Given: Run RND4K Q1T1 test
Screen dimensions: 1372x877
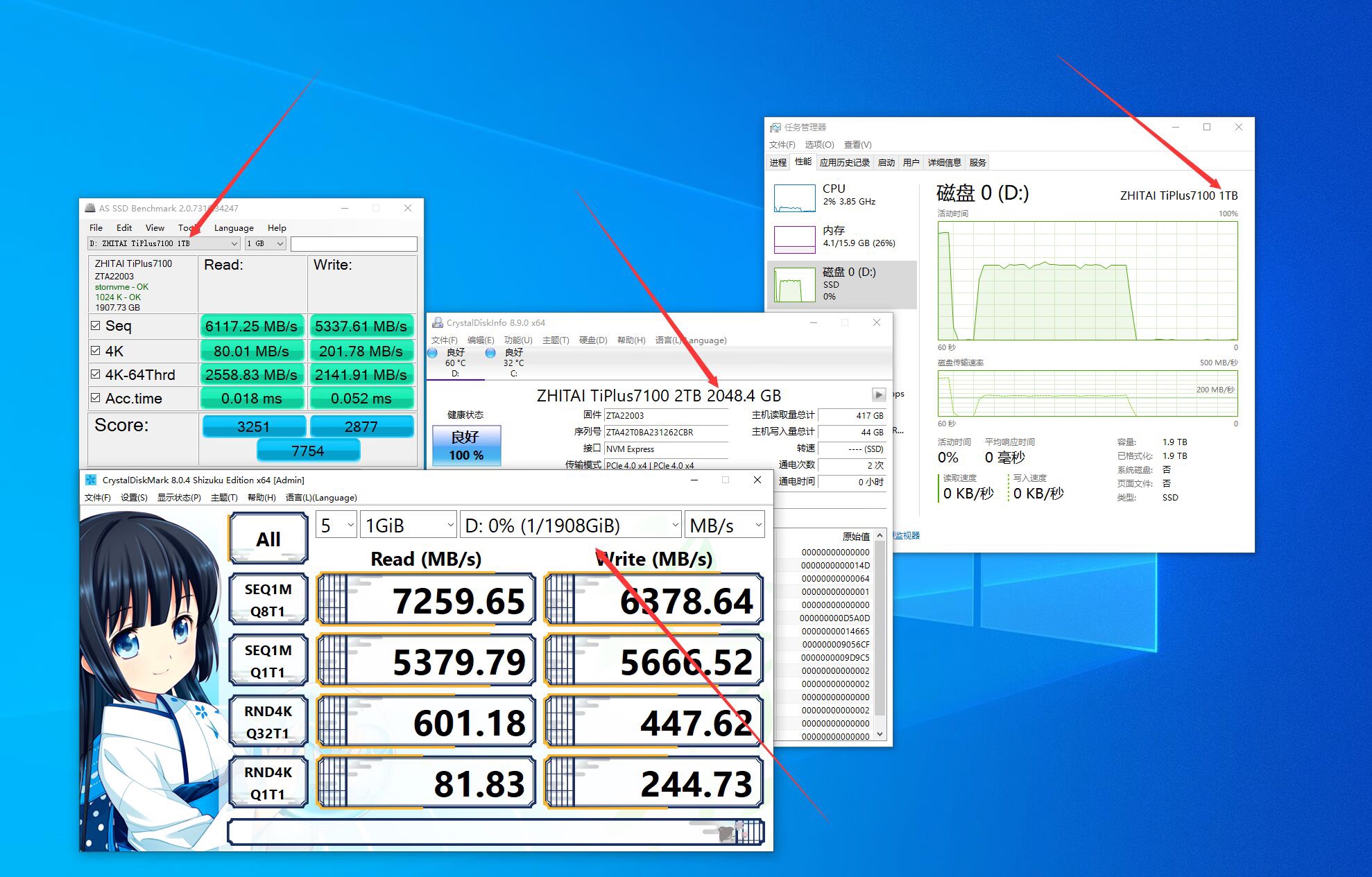Looking at the screenshot, I should coord(268,783).
